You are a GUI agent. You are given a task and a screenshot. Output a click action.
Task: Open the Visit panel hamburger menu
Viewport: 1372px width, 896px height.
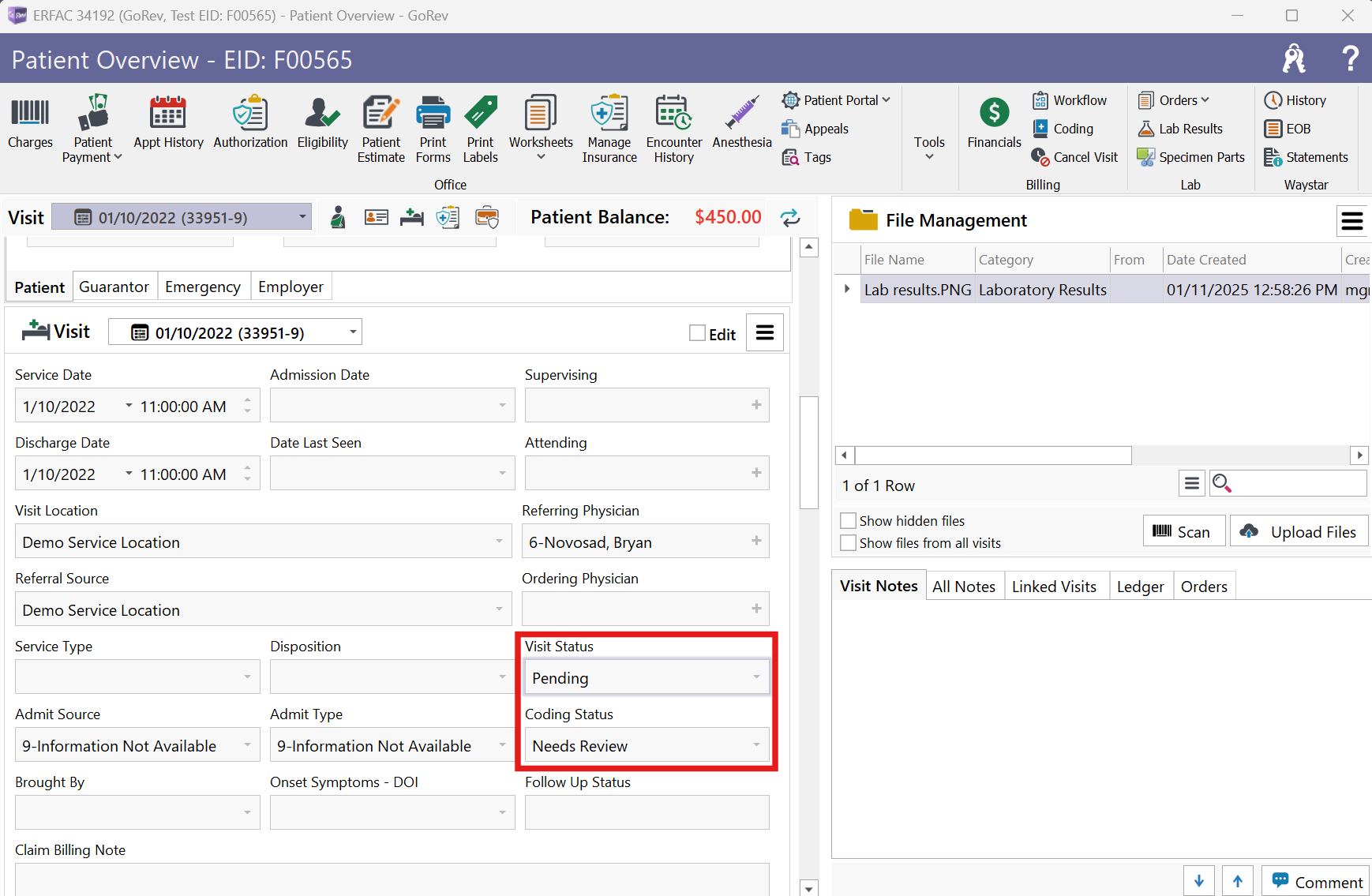765,333
